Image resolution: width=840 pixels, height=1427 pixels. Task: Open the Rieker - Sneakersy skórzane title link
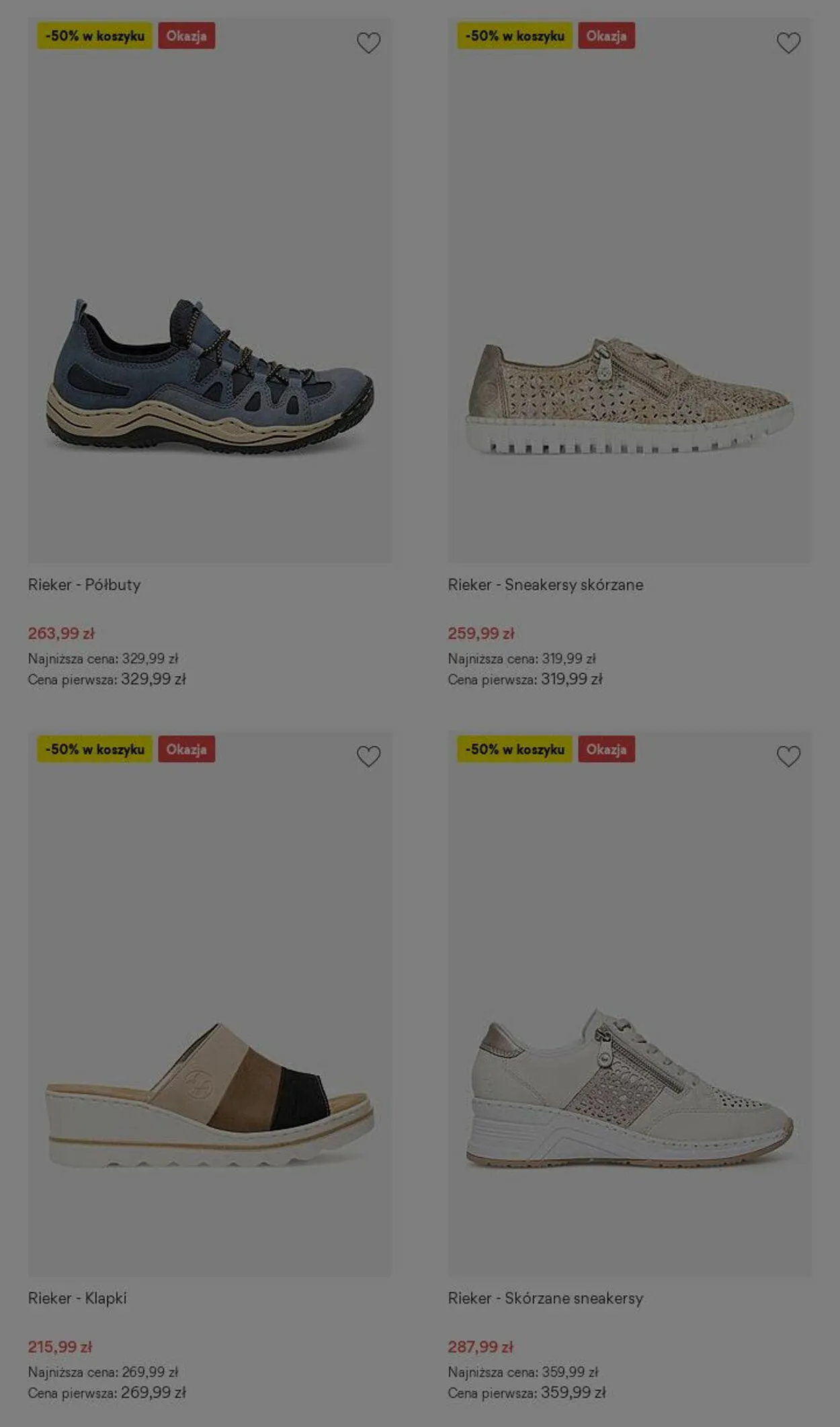[546, 585]
